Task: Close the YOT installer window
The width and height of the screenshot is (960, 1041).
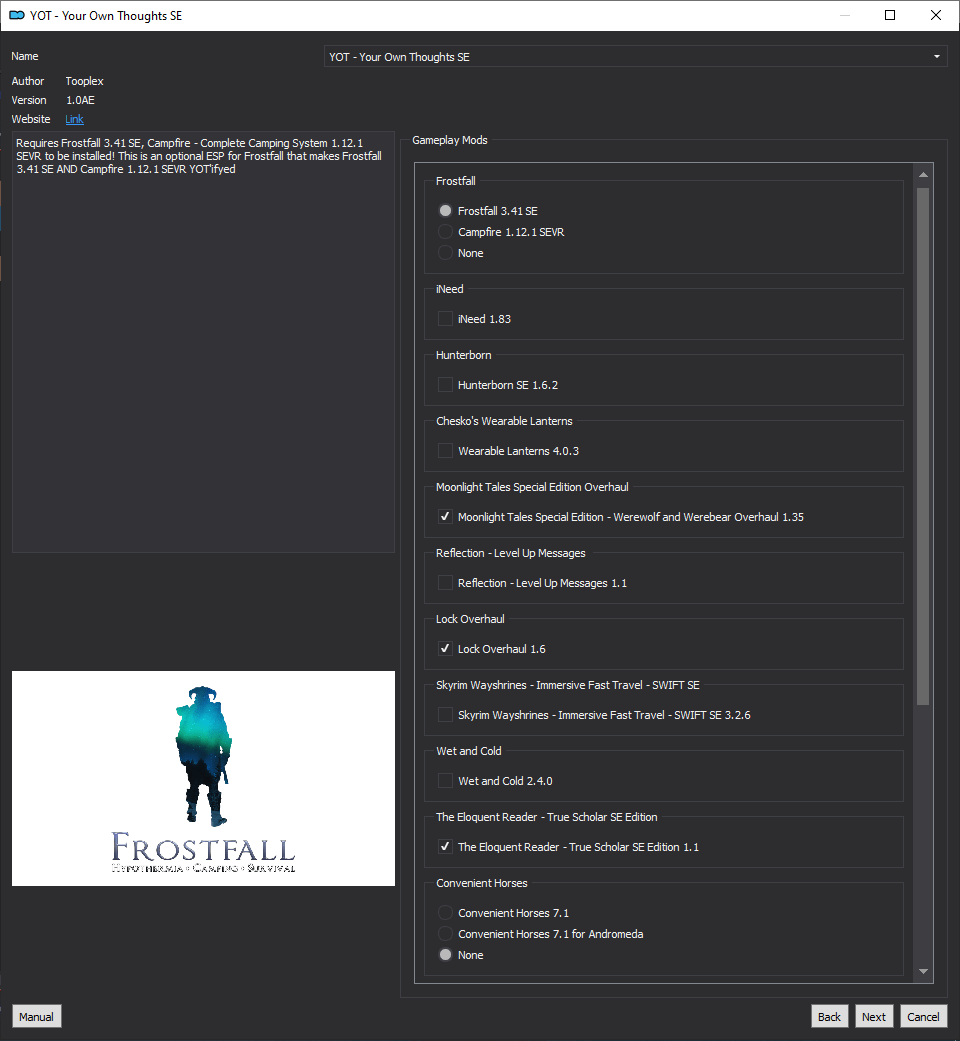Action: (936, 15)
